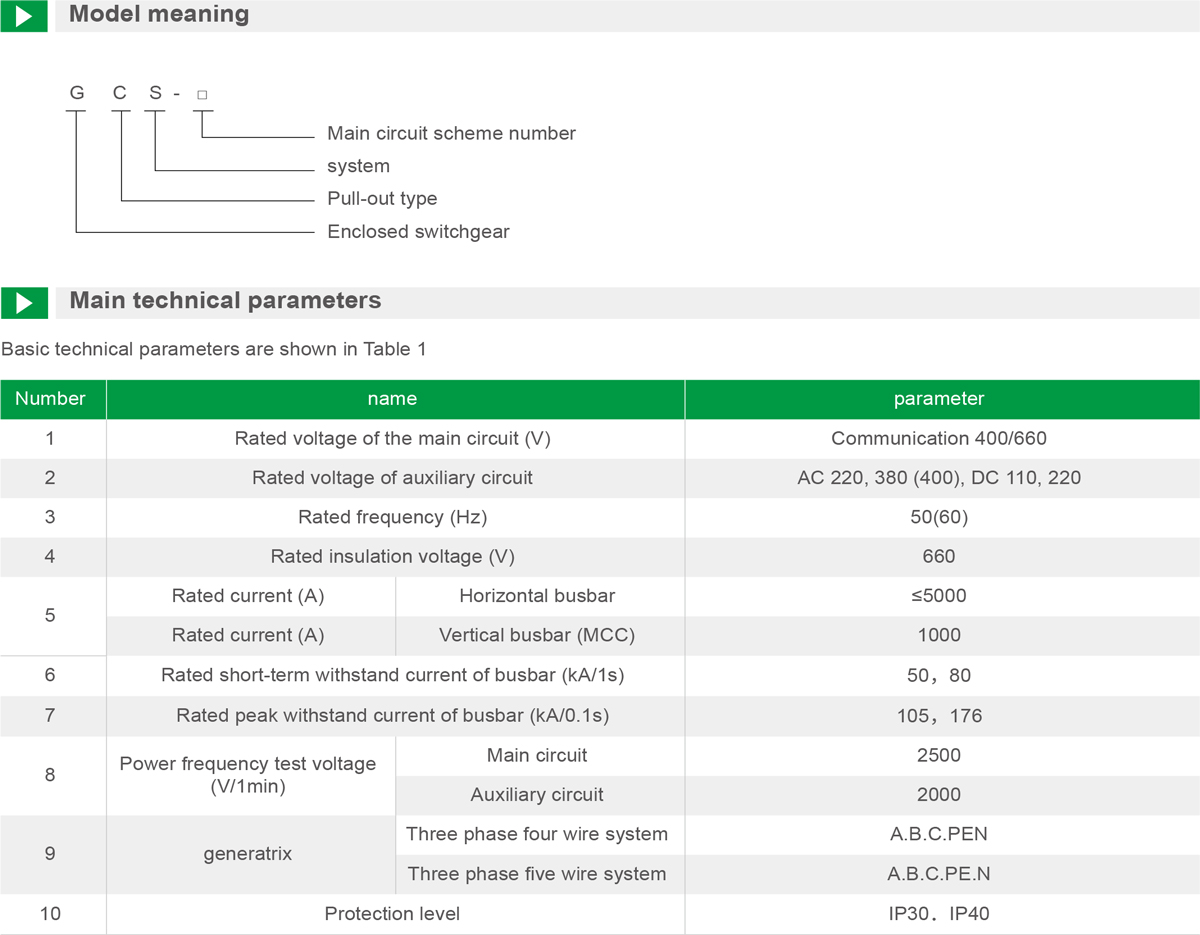Screen dimensions: 1200x935
Task: Click the IP30, IP40 protection level value
Action: click(939, 913)
